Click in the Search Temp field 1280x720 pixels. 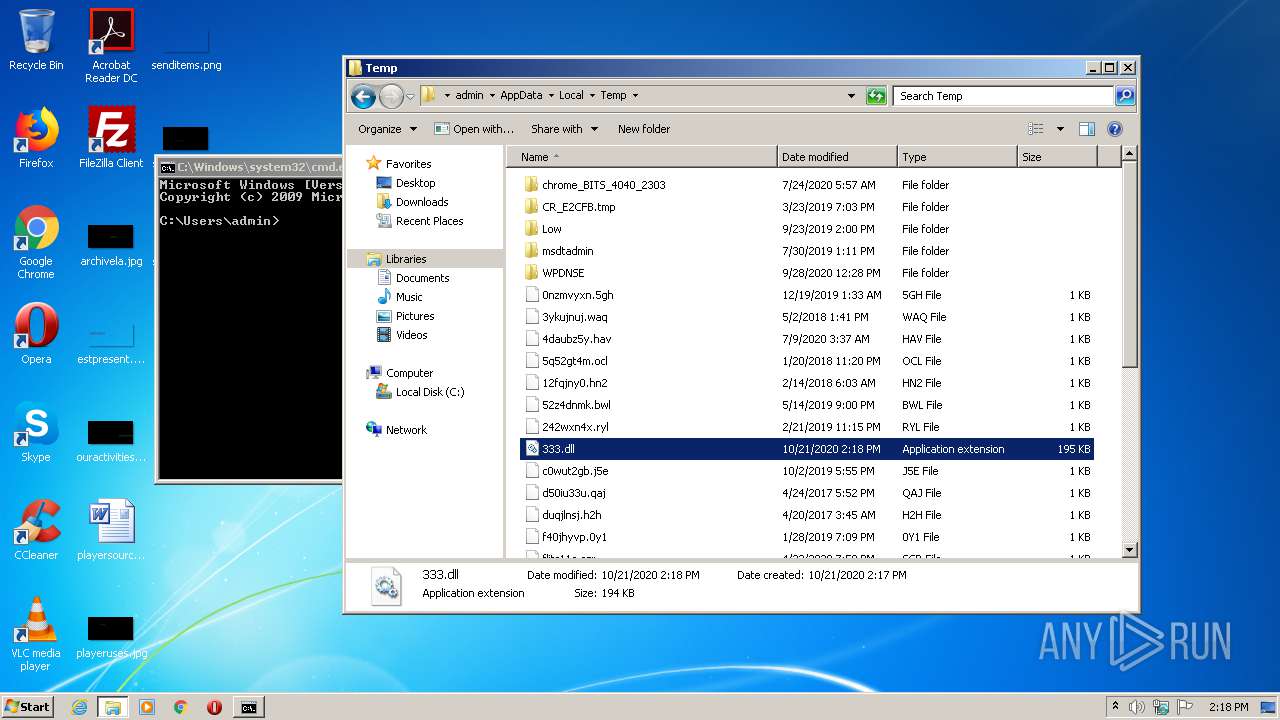pos(1003,96)
